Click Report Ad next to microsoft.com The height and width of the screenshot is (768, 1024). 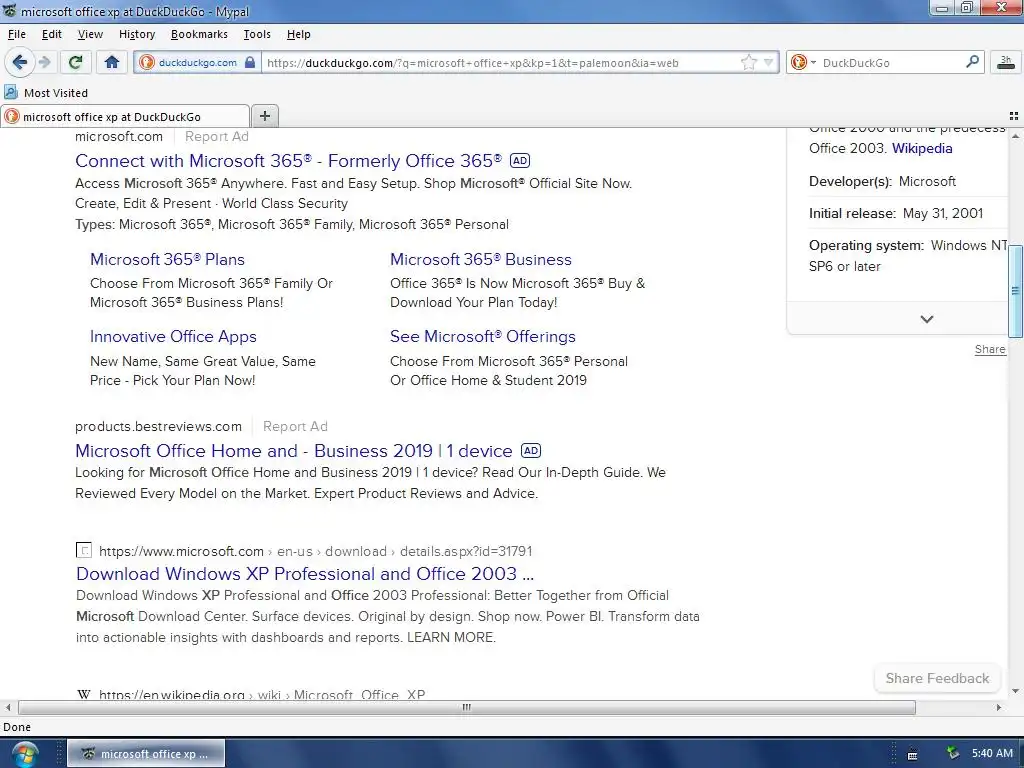(x=216, y=136)
